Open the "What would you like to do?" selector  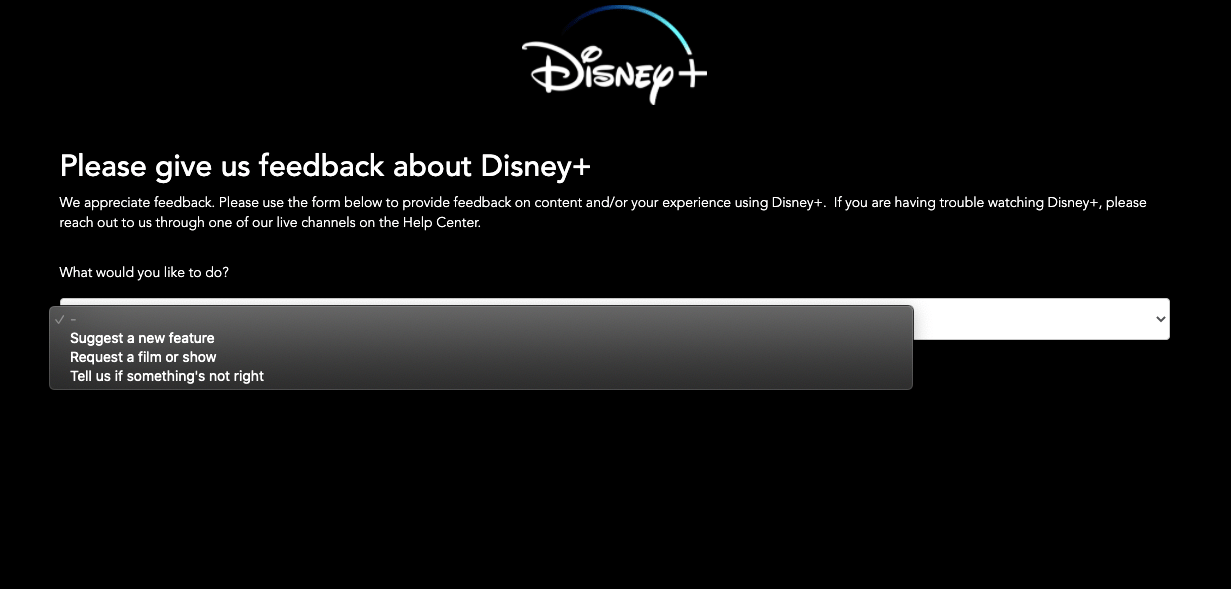coord(1040,319)
